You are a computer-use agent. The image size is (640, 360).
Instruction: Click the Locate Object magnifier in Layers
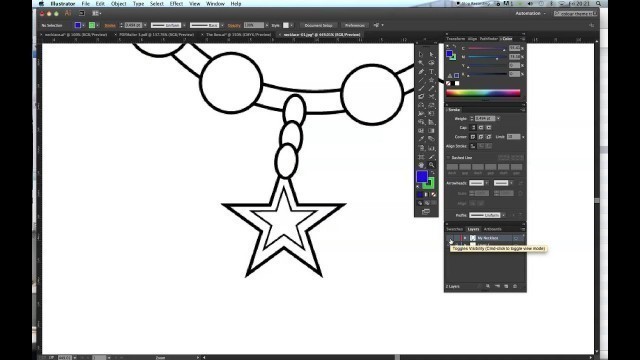[488, 287]
